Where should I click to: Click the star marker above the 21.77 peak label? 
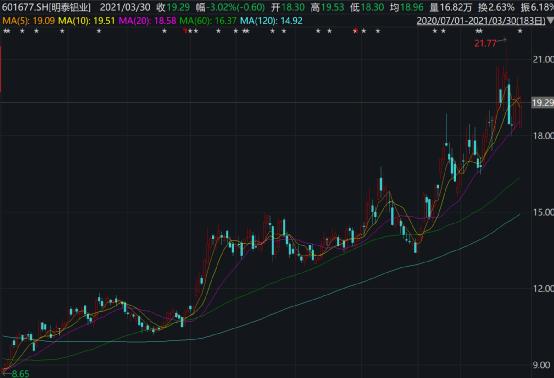tap(479, 31)
